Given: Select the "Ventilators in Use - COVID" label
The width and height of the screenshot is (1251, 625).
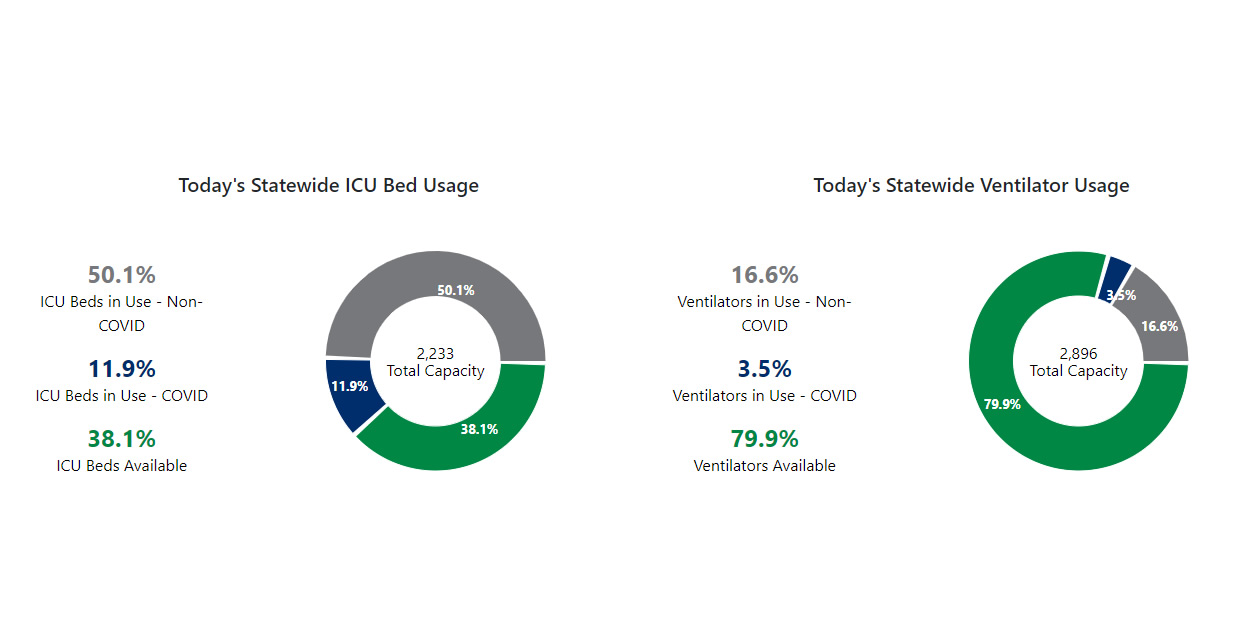Looking at the screenshot, I should click(x=765, y=395).
